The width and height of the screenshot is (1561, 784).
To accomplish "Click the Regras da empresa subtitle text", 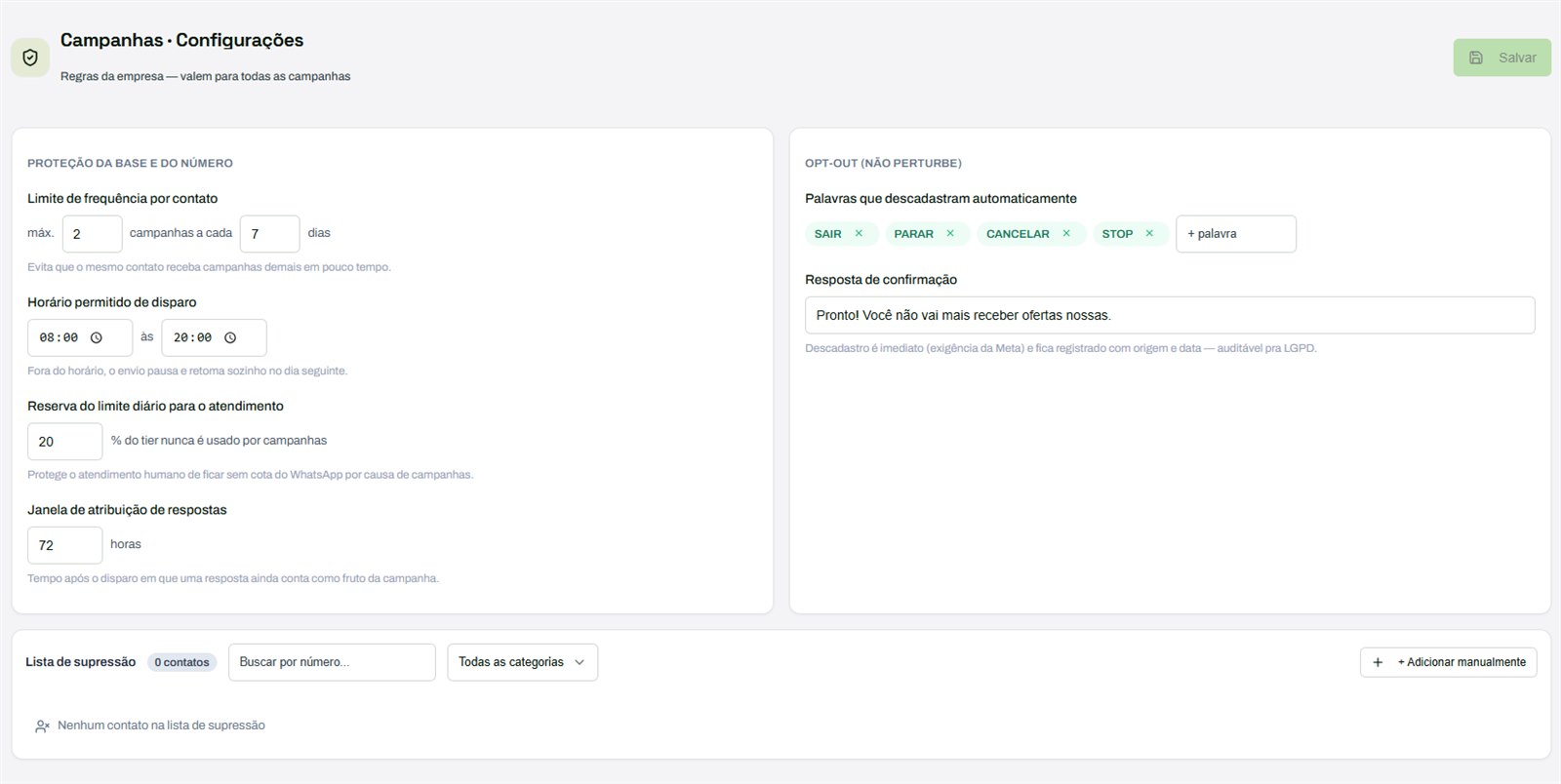I will point(205,76).
